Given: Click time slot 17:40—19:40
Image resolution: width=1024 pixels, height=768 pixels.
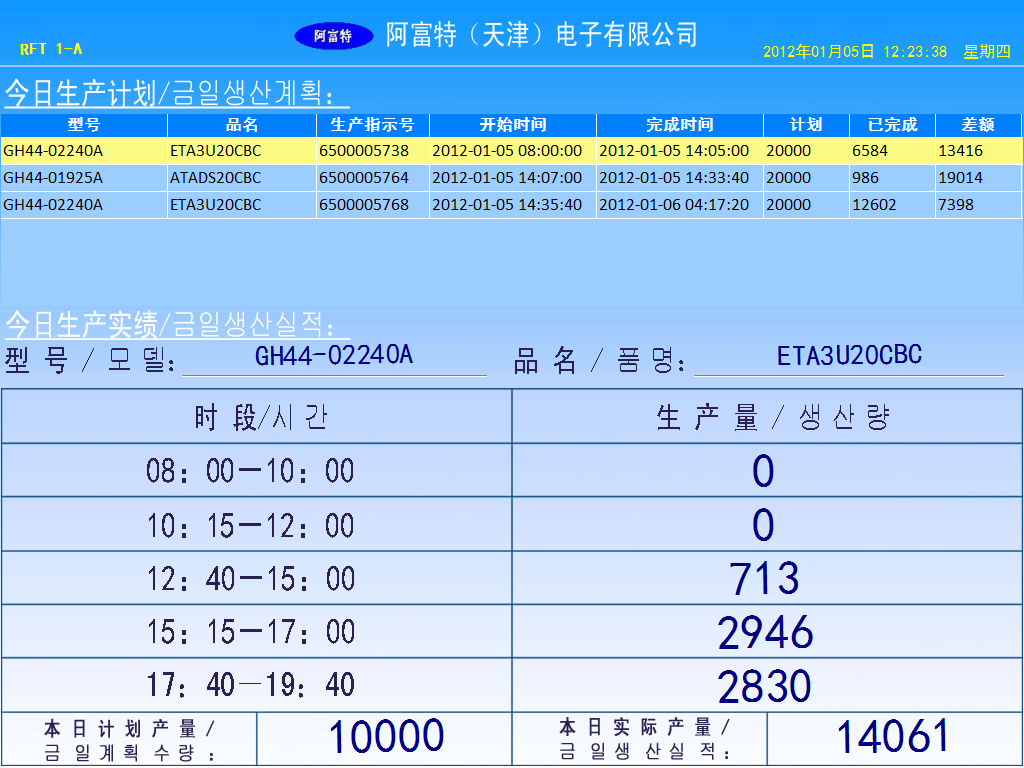Looking at the screenshot, I should [257, 685].
